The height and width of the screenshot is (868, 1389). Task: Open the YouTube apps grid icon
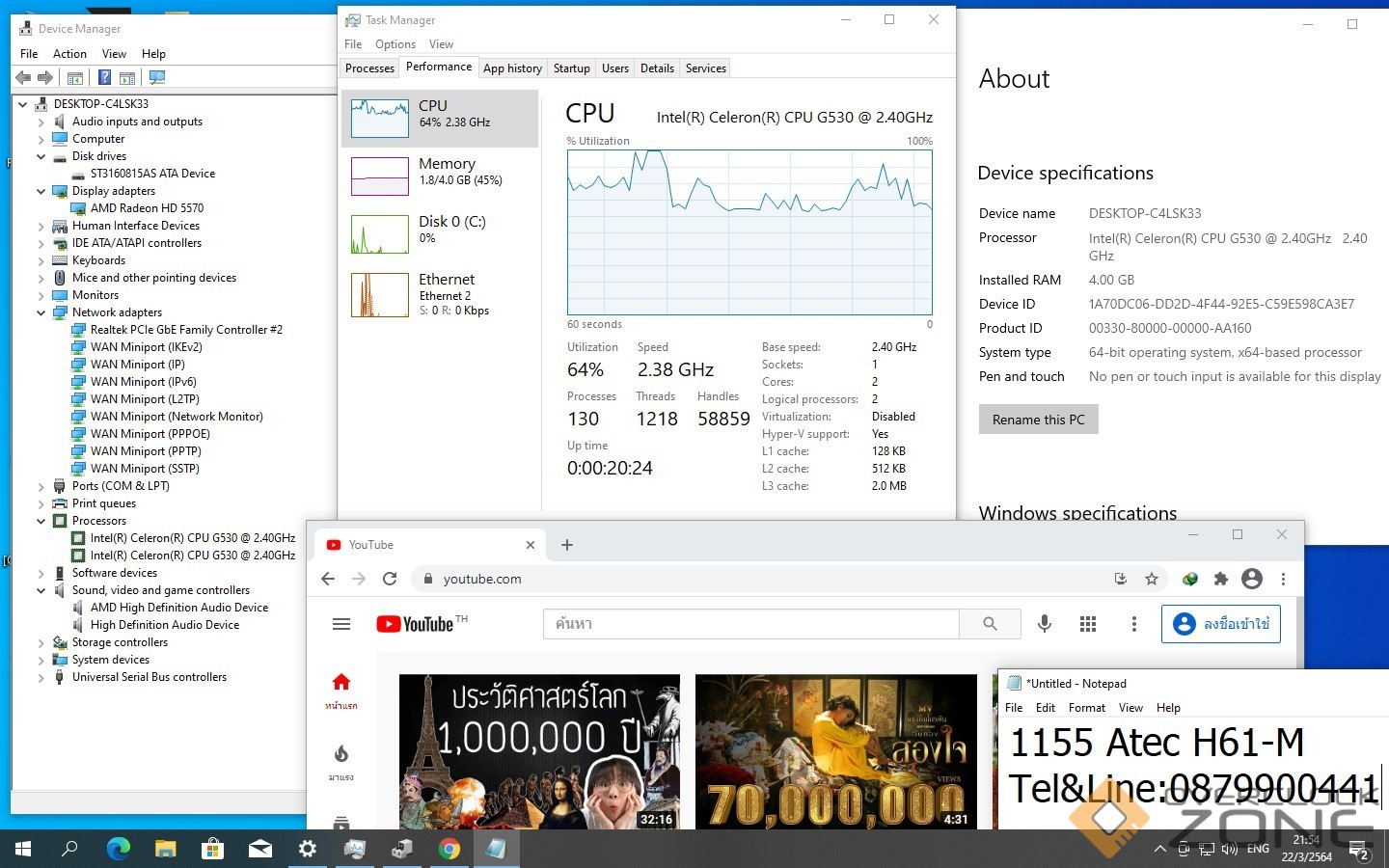[x=1088, y=624]
